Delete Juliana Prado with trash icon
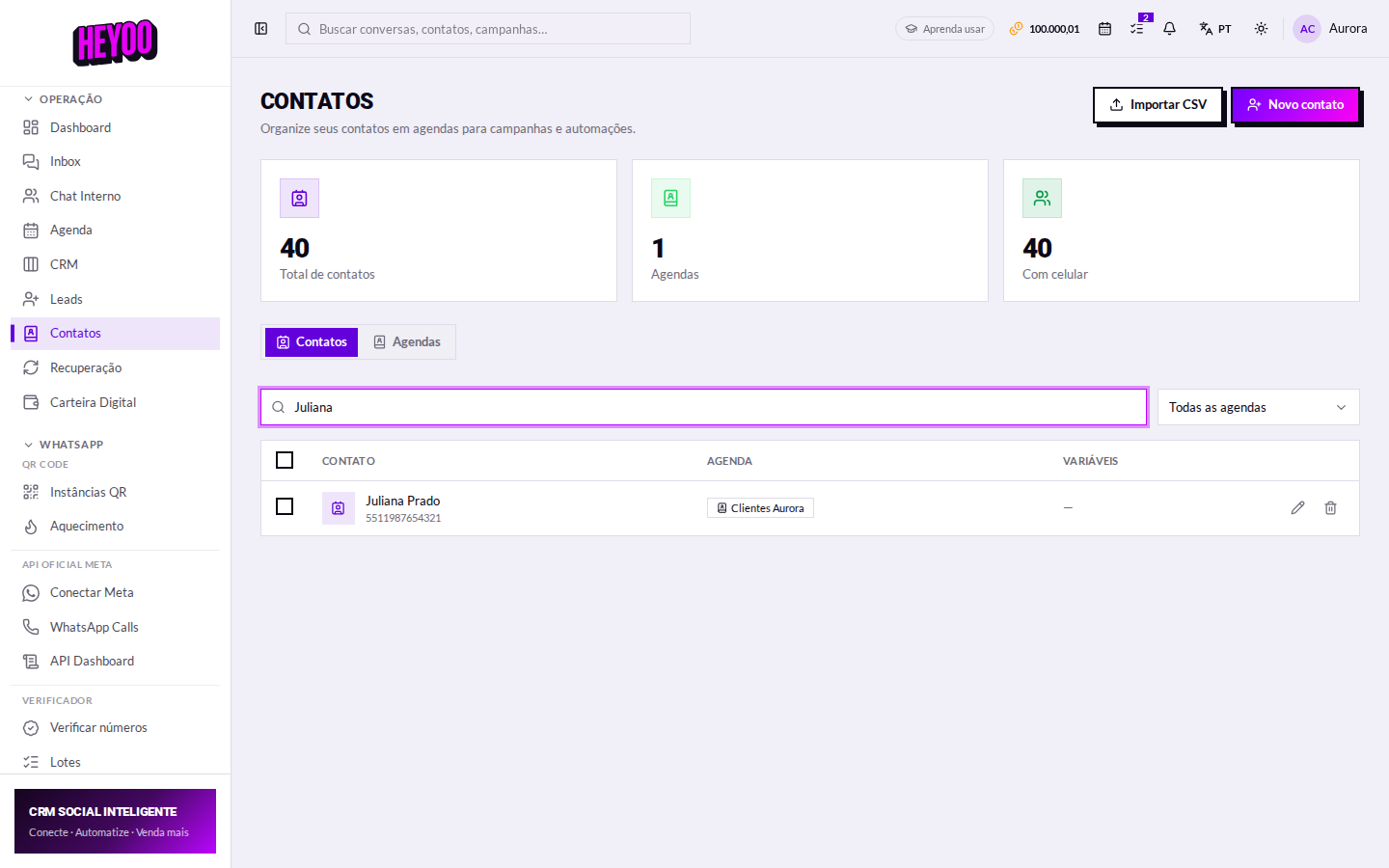Screen dimensions: 1389x868 (x=1330, y=507)
